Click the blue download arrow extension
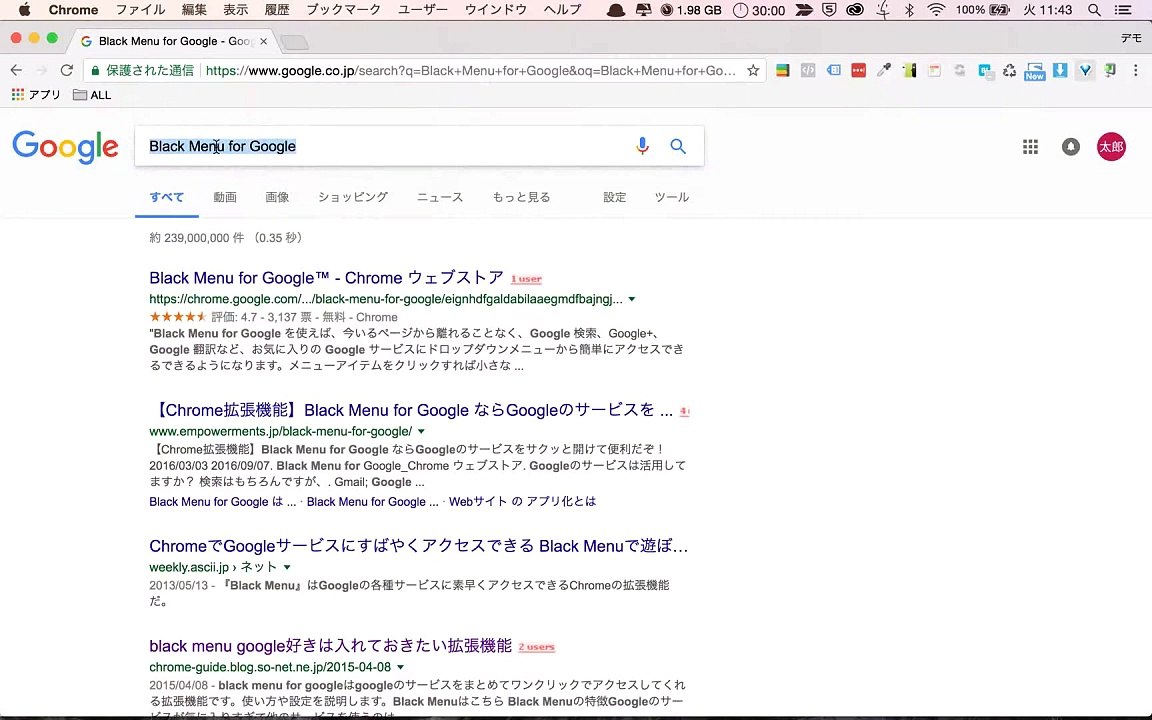This screenshot has height=720, width=1152. click(1060, 71)
